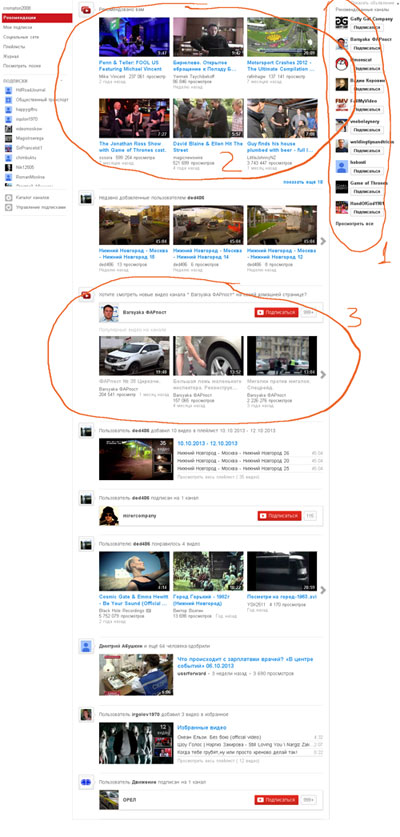The height and width of the screenshot is (837, 400).
Task: Collapse the ПОДПИСКИ sidebar section arrow
Action: (x=62, y=80)
